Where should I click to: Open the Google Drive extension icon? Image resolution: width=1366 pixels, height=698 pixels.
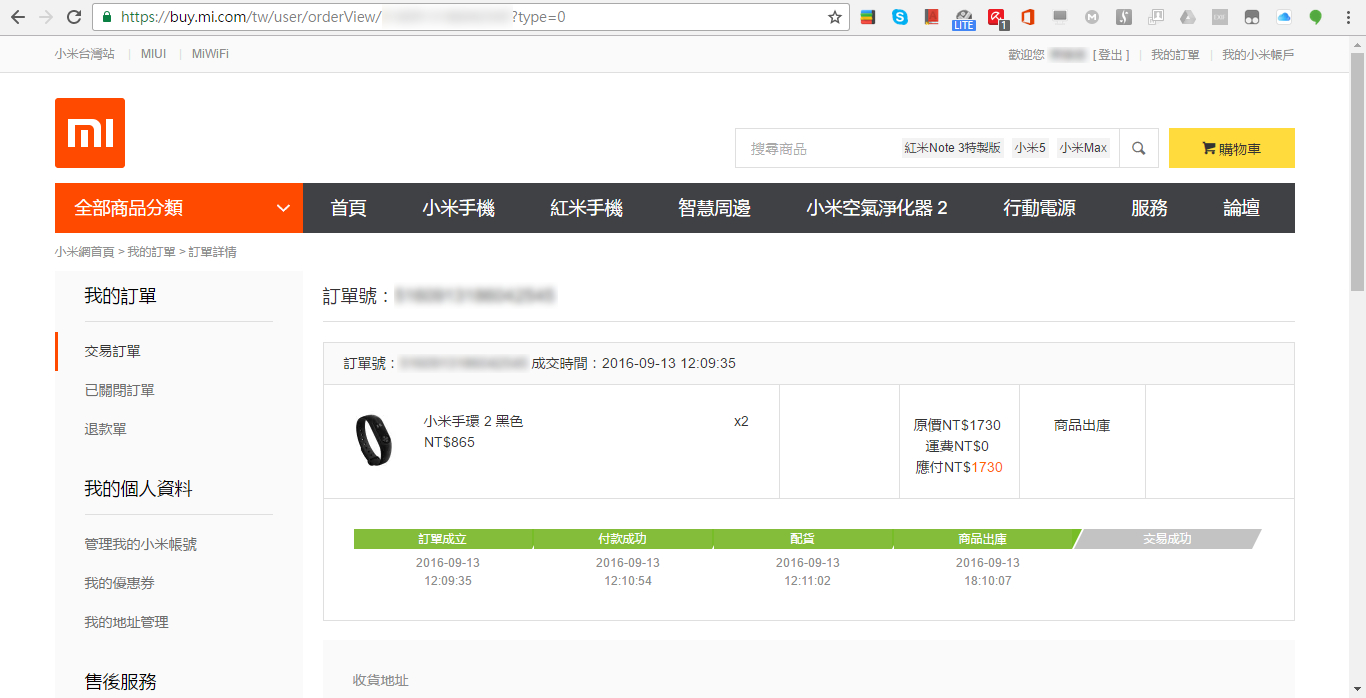point(1188,17)
